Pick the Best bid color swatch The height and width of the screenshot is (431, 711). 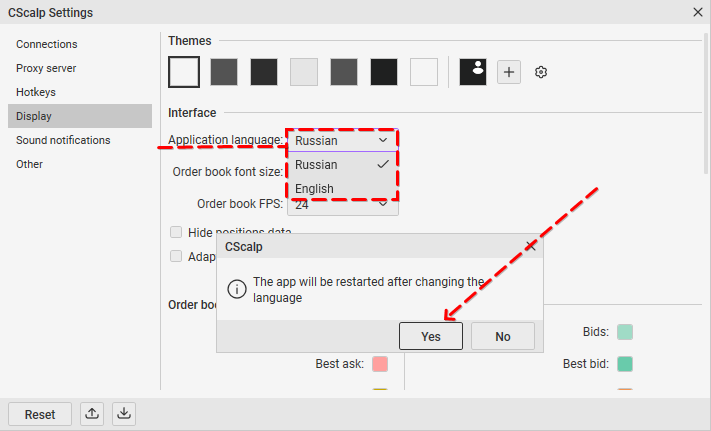pos(625,363)
